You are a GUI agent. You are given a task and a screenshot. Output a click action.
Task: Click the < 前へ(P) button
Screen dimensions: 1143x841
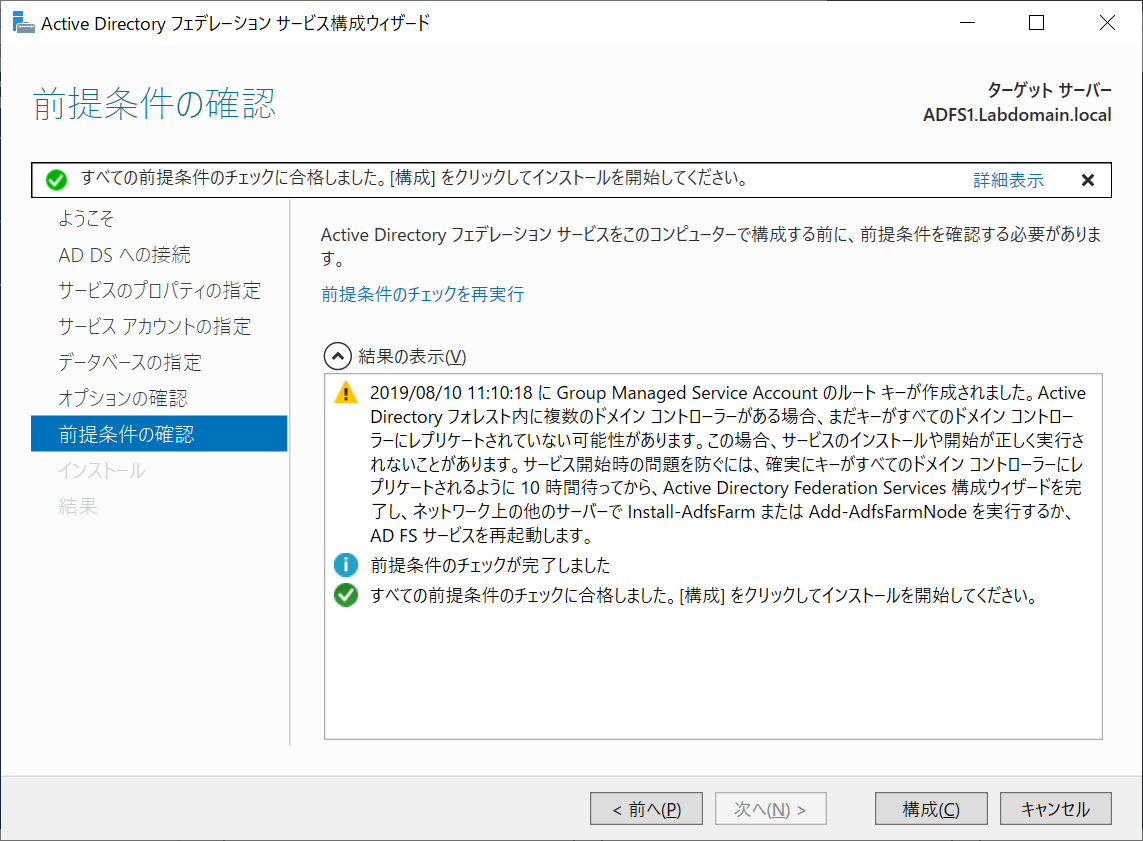pos(646,809)
